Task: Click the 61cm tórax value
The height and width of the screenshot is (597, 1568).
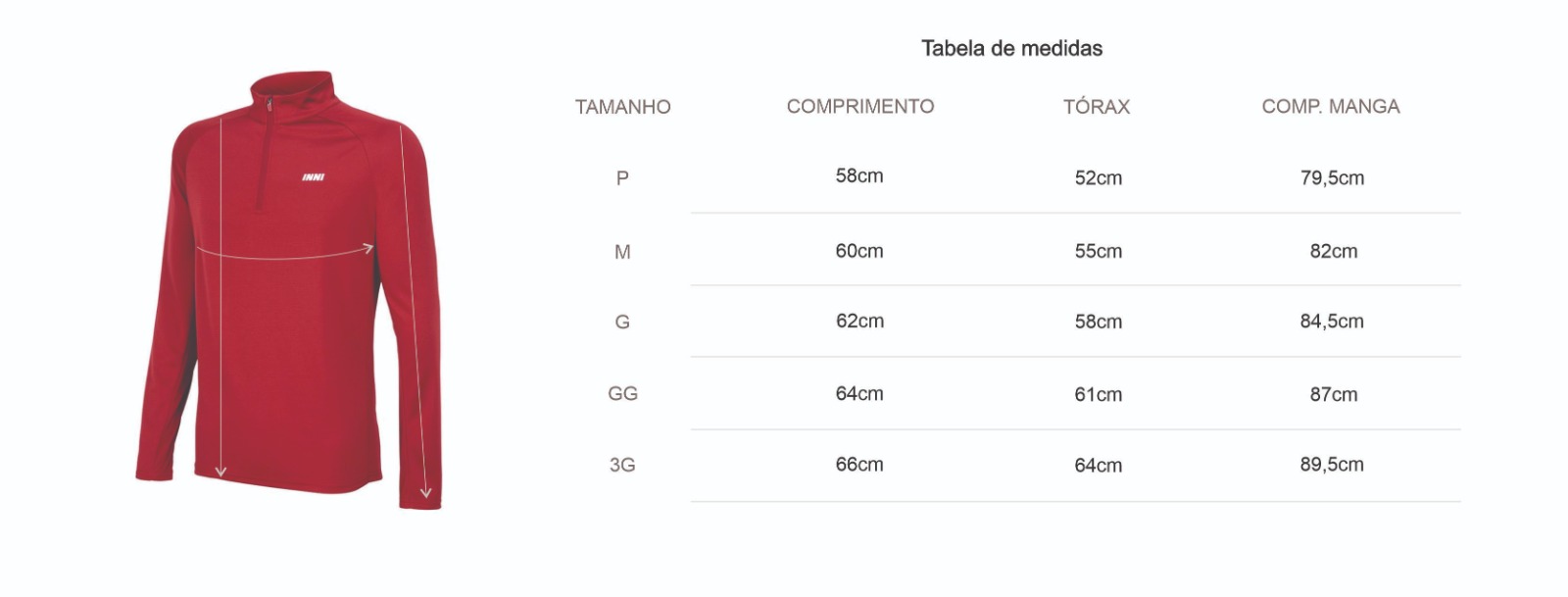Action: pyautogui.click(x=1098, y=394)
